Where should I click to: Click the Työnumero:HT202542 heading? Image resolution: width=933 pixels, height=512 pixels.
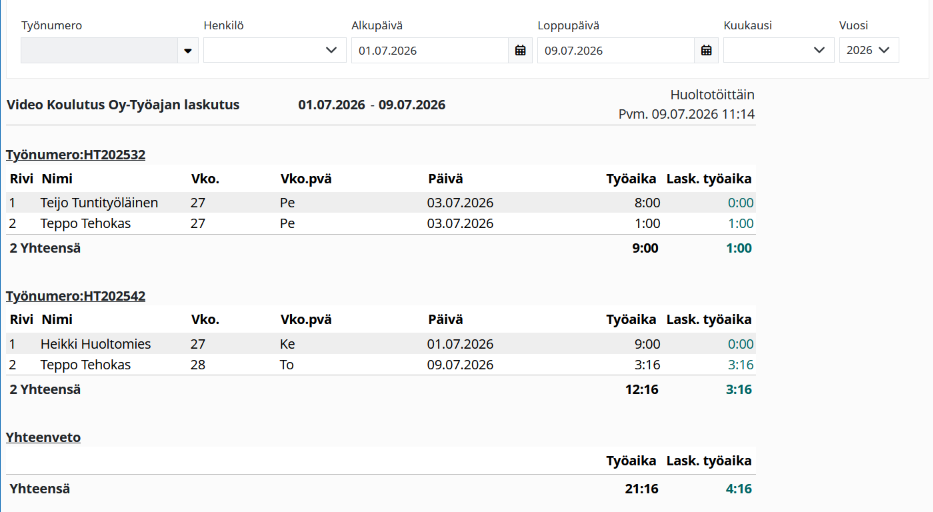click(76, 296)
